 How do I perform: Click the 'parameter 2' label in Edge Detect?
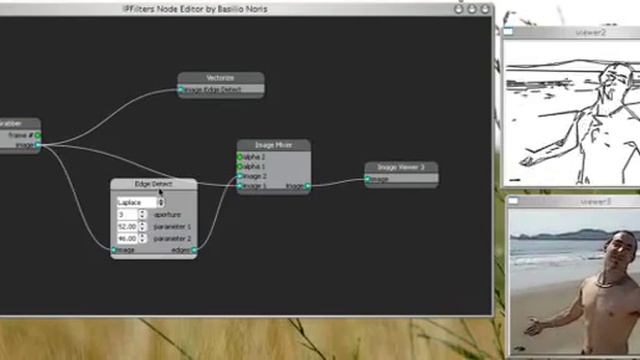[172, 238]
